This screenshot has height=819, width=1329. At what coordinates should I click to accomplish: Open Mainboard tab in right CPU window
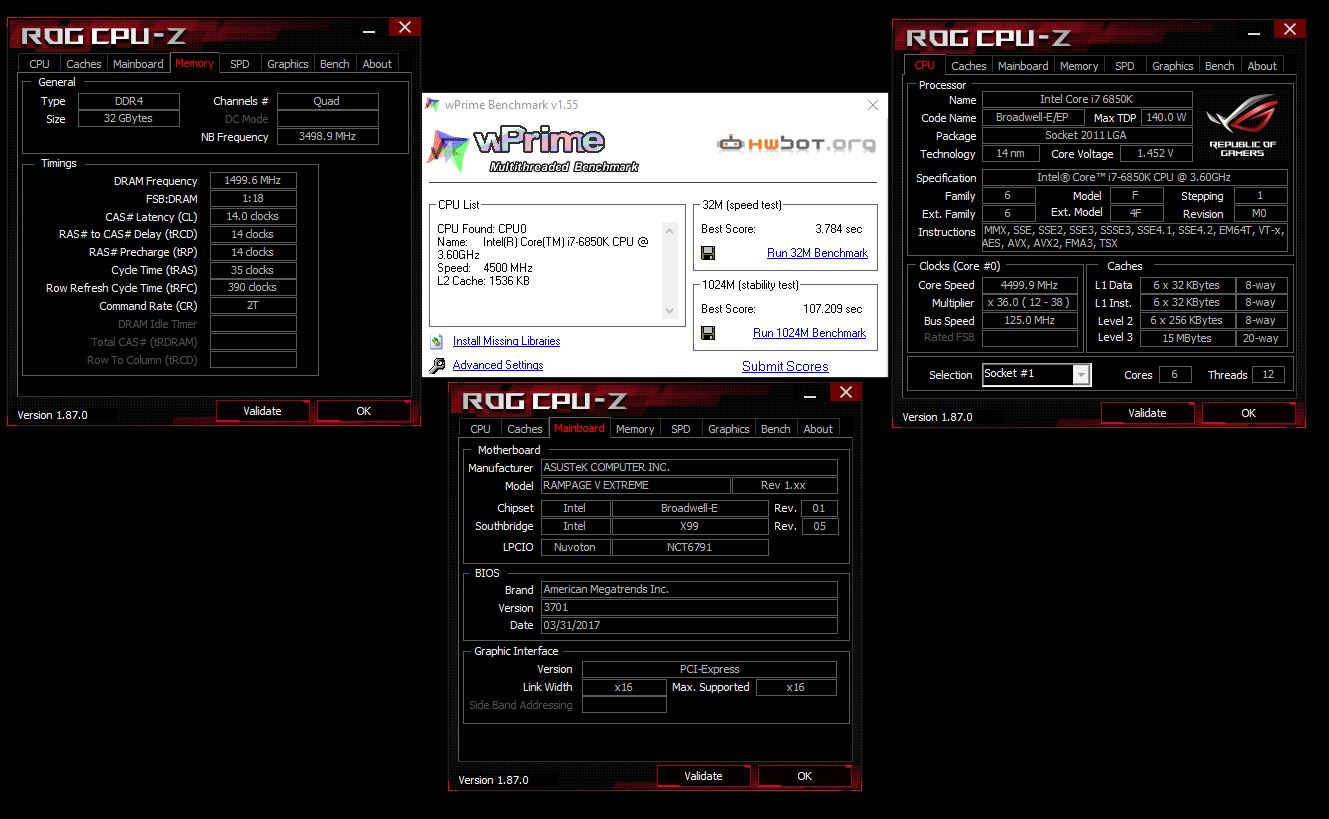[x=1024, y=66]
